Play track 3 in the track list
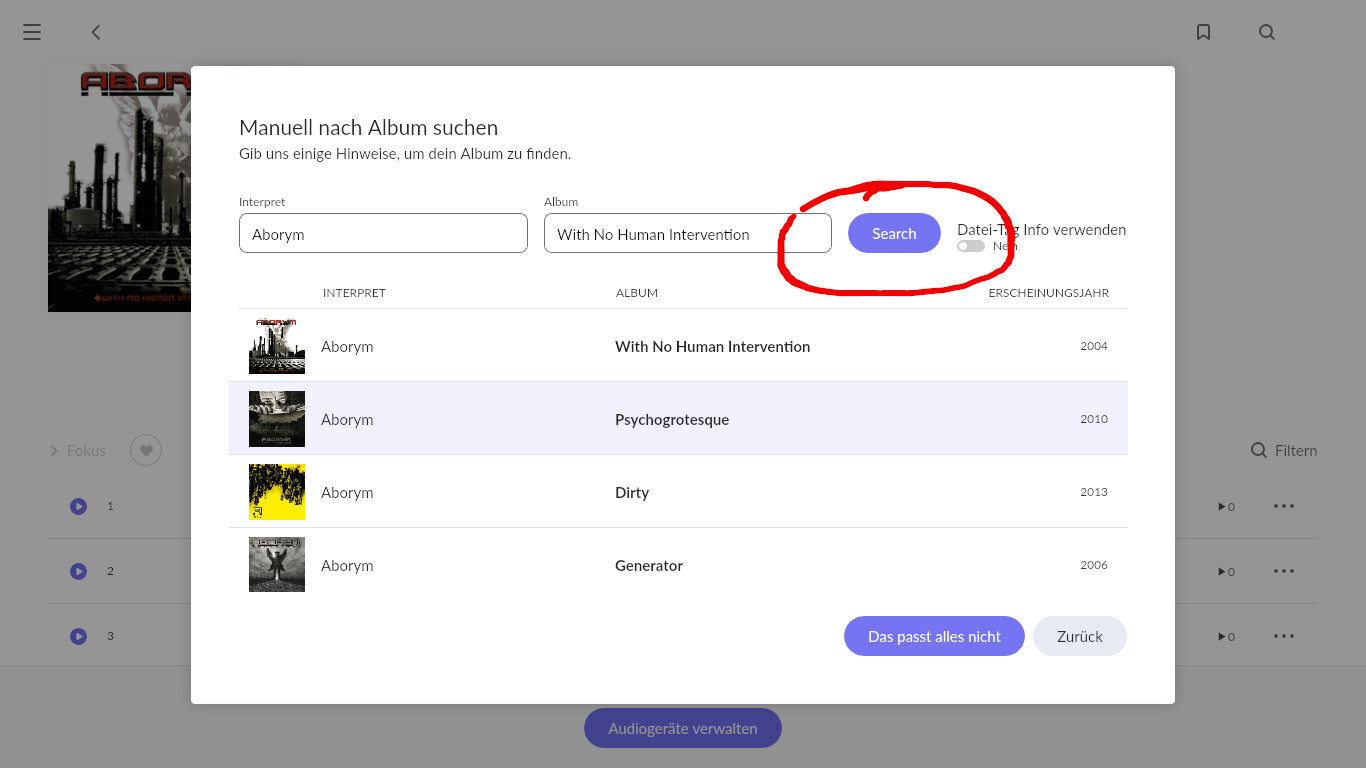Screen dimensions: 1366x768 78,636
